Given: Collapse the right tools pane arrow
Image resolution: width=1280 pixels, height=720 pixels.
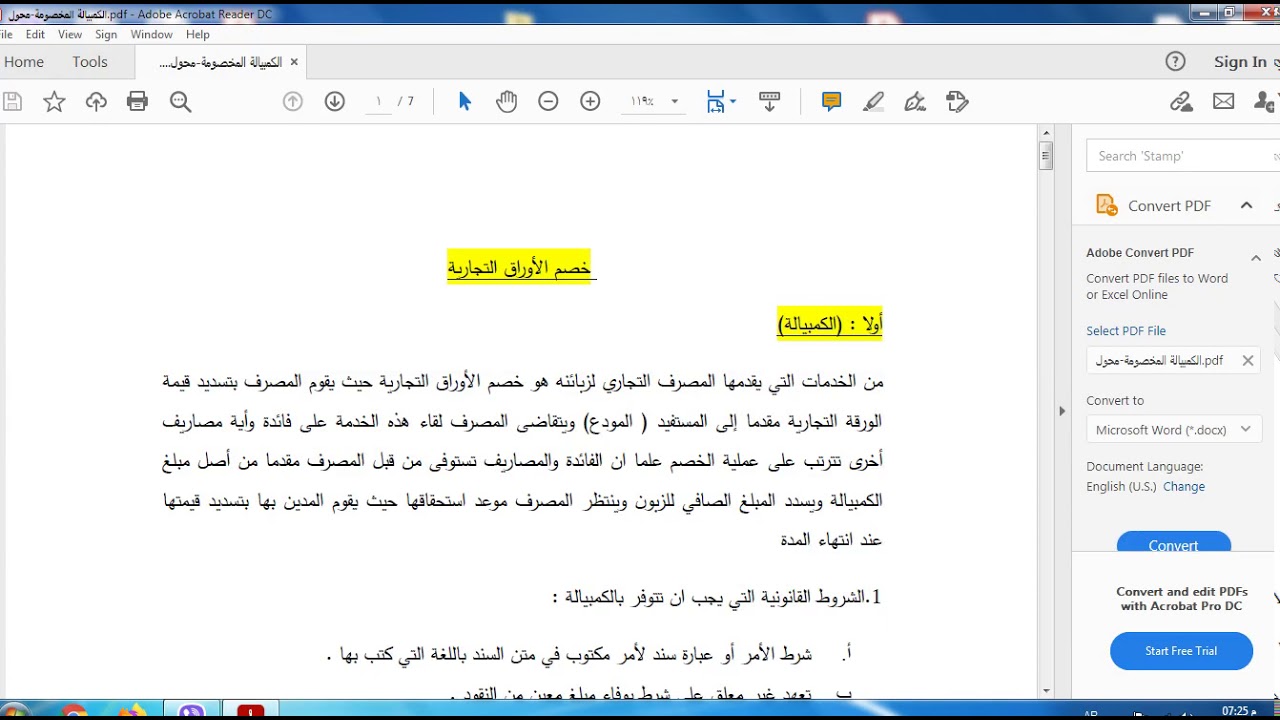Looking at the screenshot, I should [x=1062, y=410].
